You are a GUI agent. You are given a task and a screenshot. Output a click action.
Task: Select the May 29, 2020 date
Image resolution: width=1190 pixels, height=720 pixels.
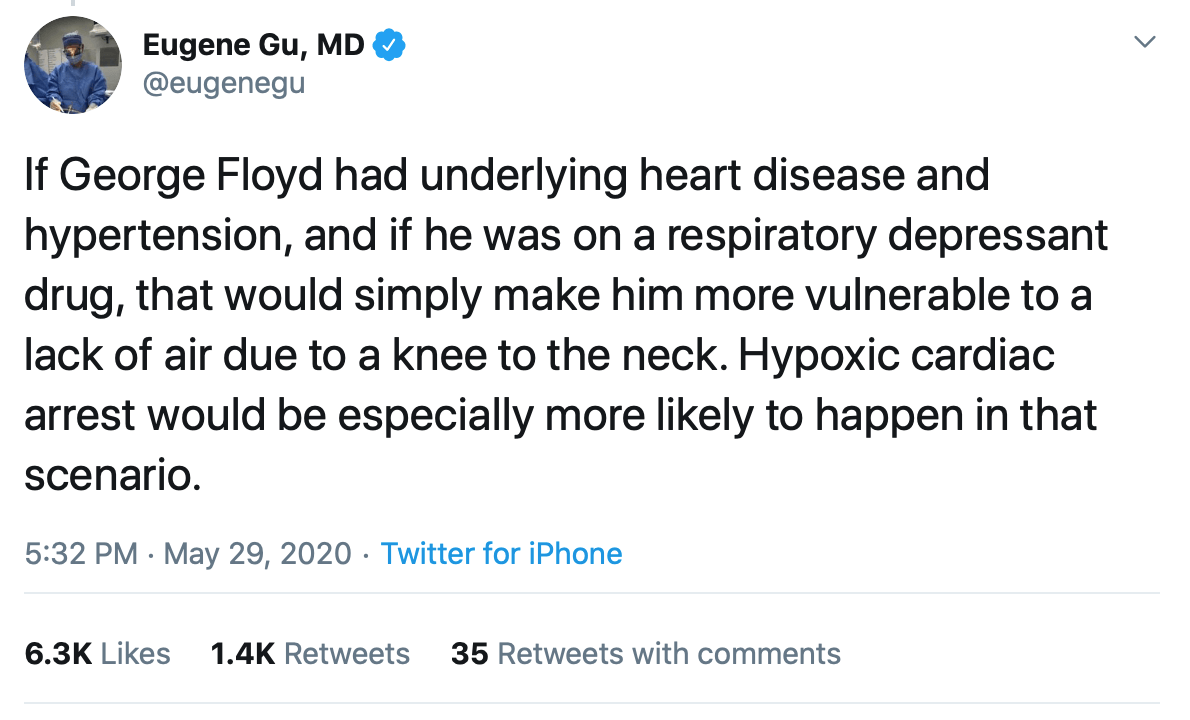(257, 554)
